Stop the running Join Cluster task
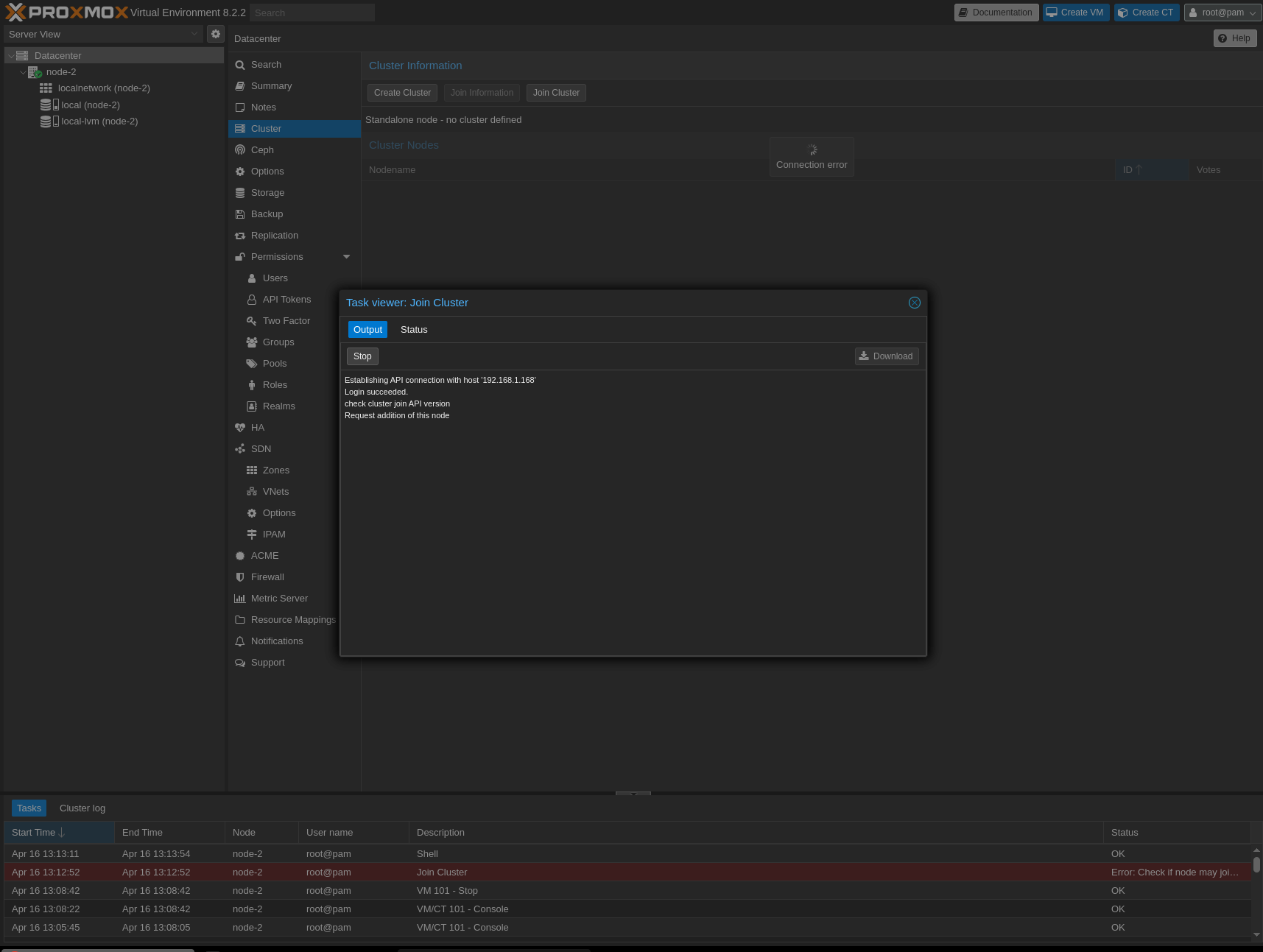Viewport: 1263px width, 952px height. (x=362, y=356)
